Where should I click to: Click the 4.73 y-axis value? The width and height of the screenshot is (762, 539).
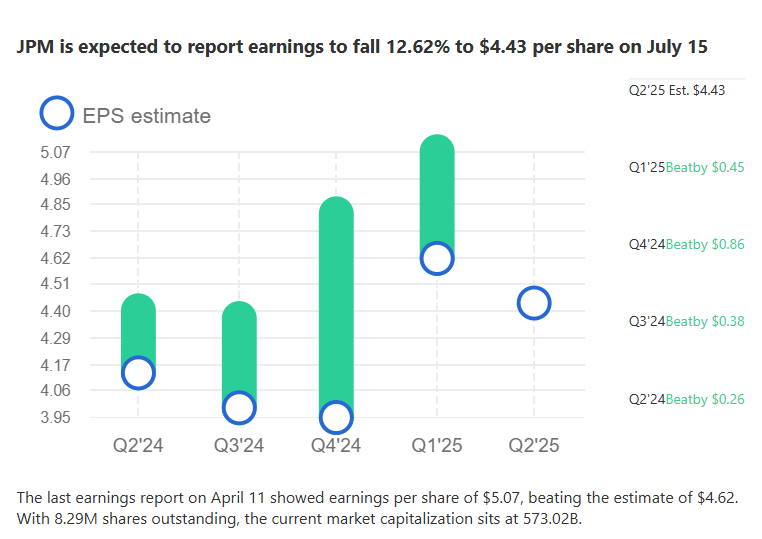tap(55, 231)
